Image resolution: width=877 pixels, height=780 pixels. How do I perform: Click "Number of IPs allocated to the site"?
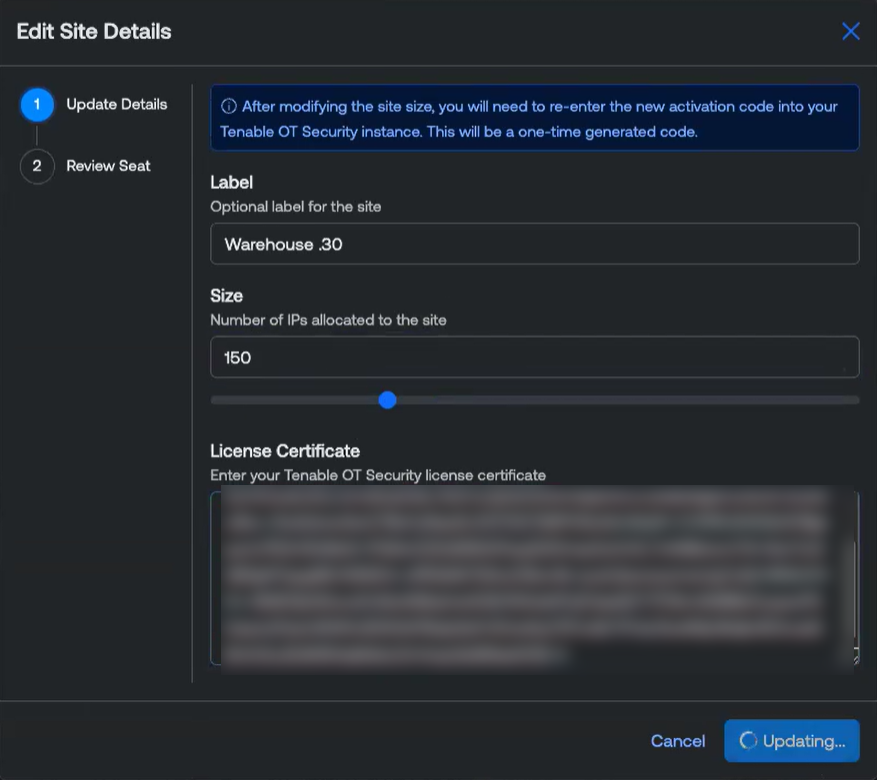pyautogui.click(x=328, y=320)
